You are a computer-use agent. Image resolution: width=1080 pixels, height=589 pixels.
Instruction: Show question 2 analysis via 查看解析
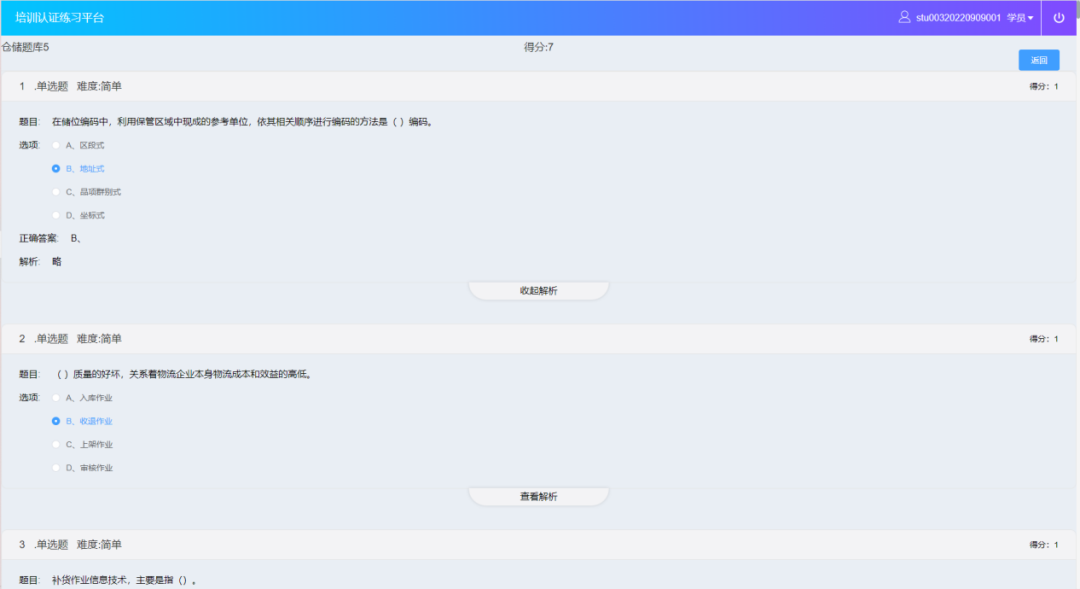pyautogui.click(x=539, y=496)
